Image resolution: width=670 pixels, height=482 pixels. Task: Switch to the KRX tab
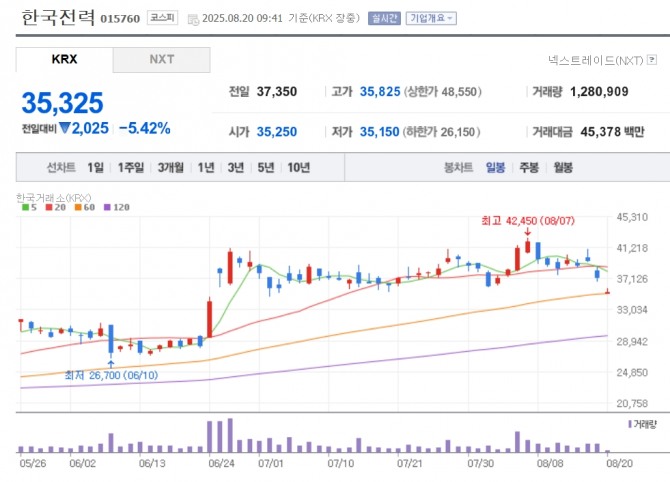(64, 59)
